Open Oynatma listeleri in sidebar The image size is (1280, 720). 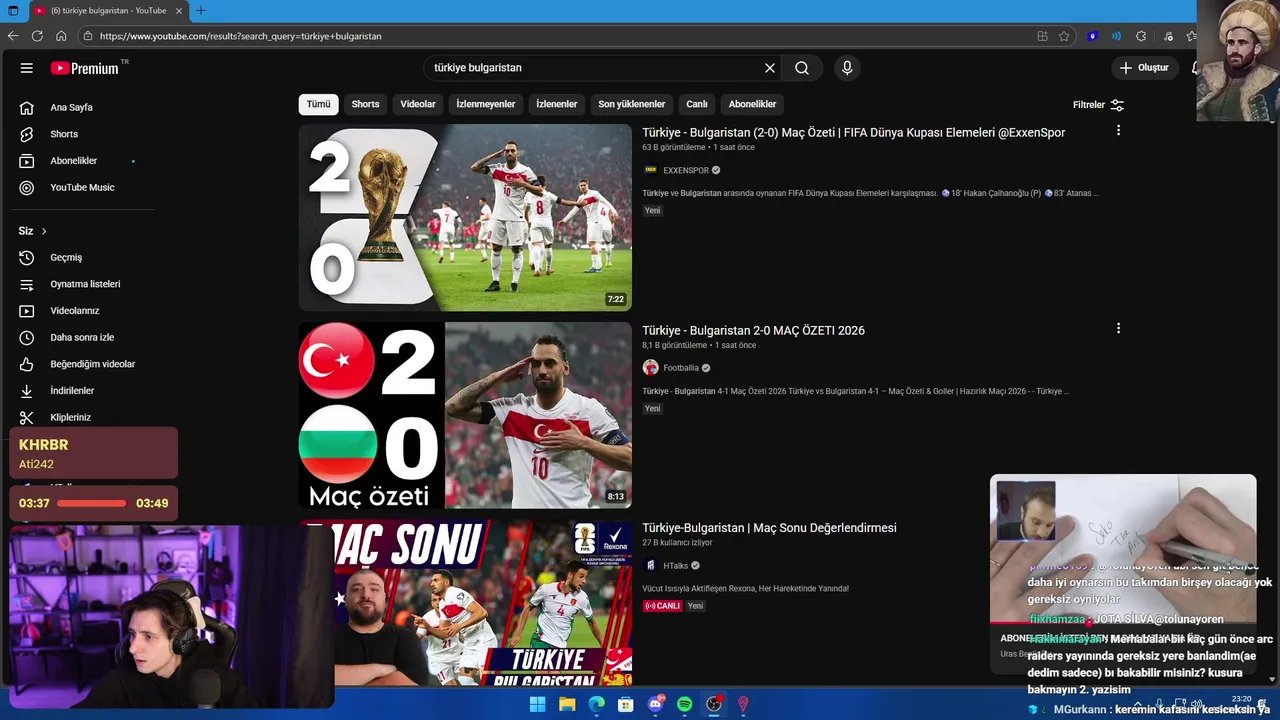85,284
